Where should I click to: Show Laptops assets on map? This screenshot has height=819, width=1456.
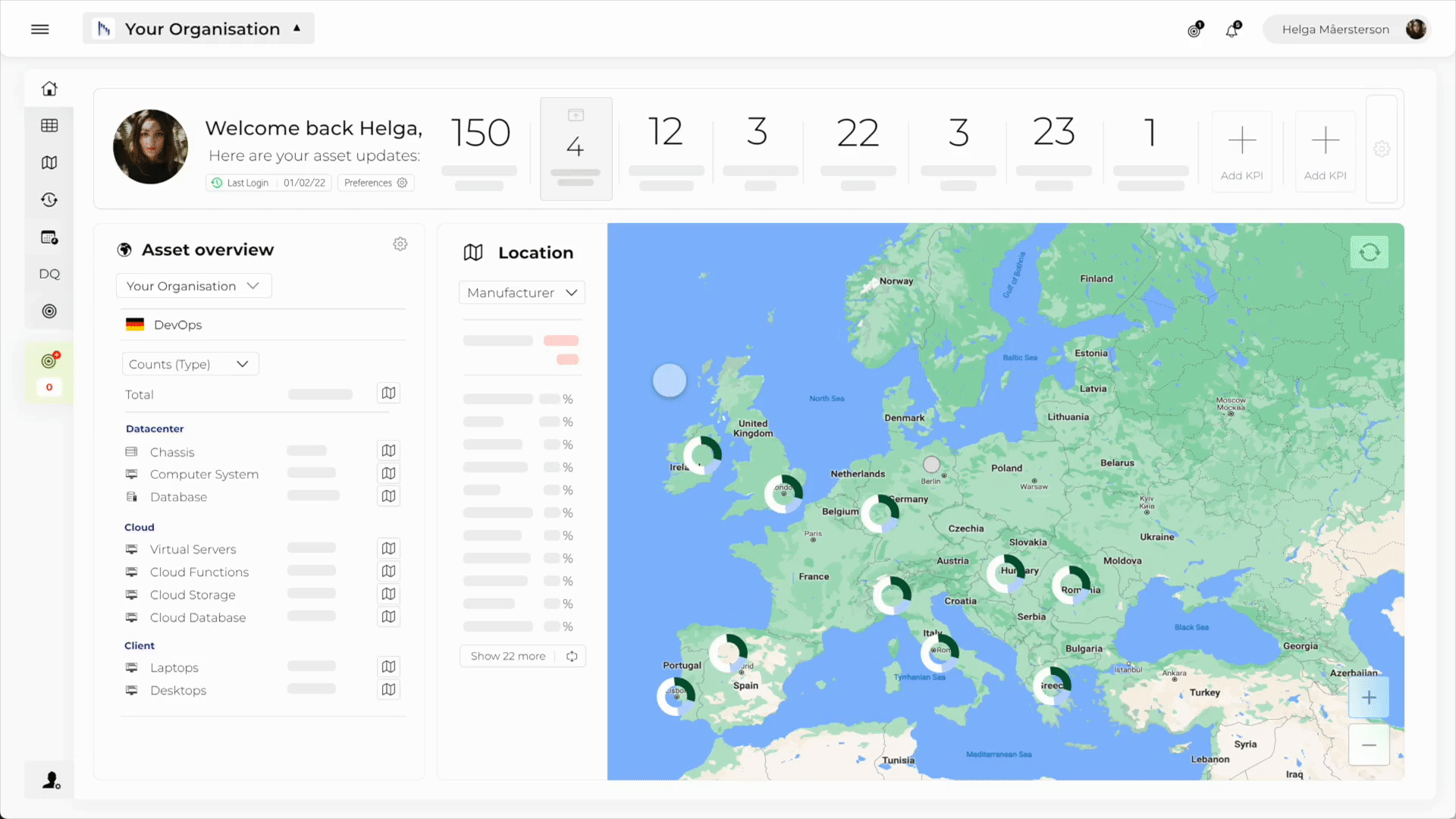pyautogui.click(x=388, y=667)
